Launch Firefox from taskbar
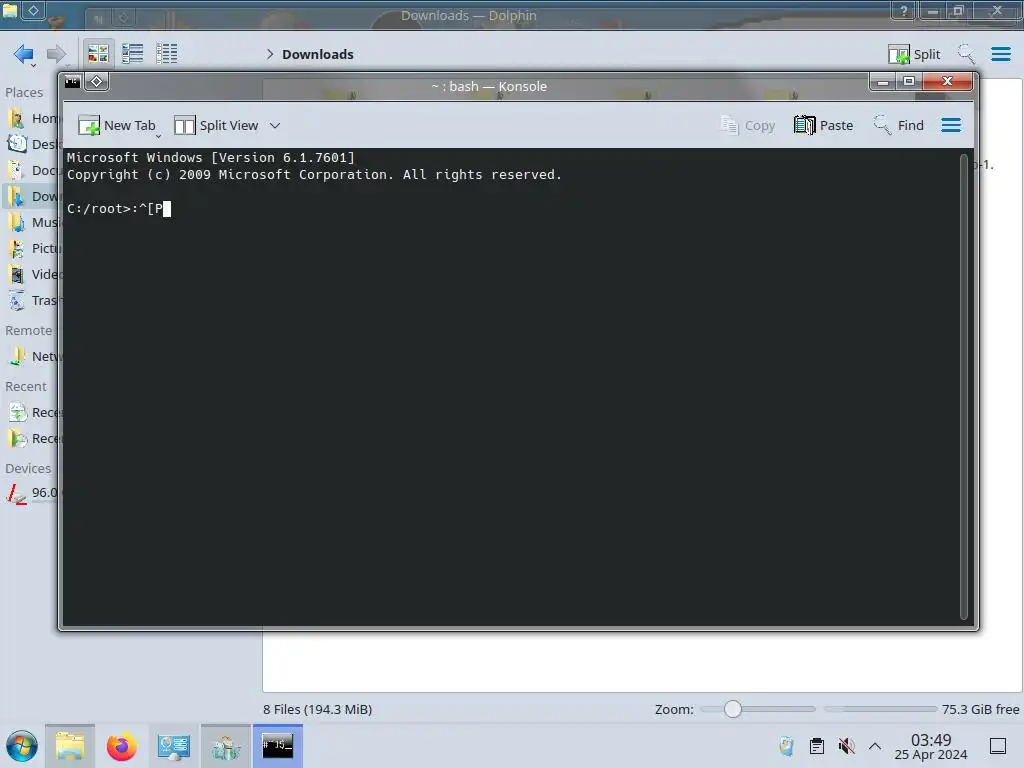This screenshot has width=1024, height=768. tap(121, 746)
